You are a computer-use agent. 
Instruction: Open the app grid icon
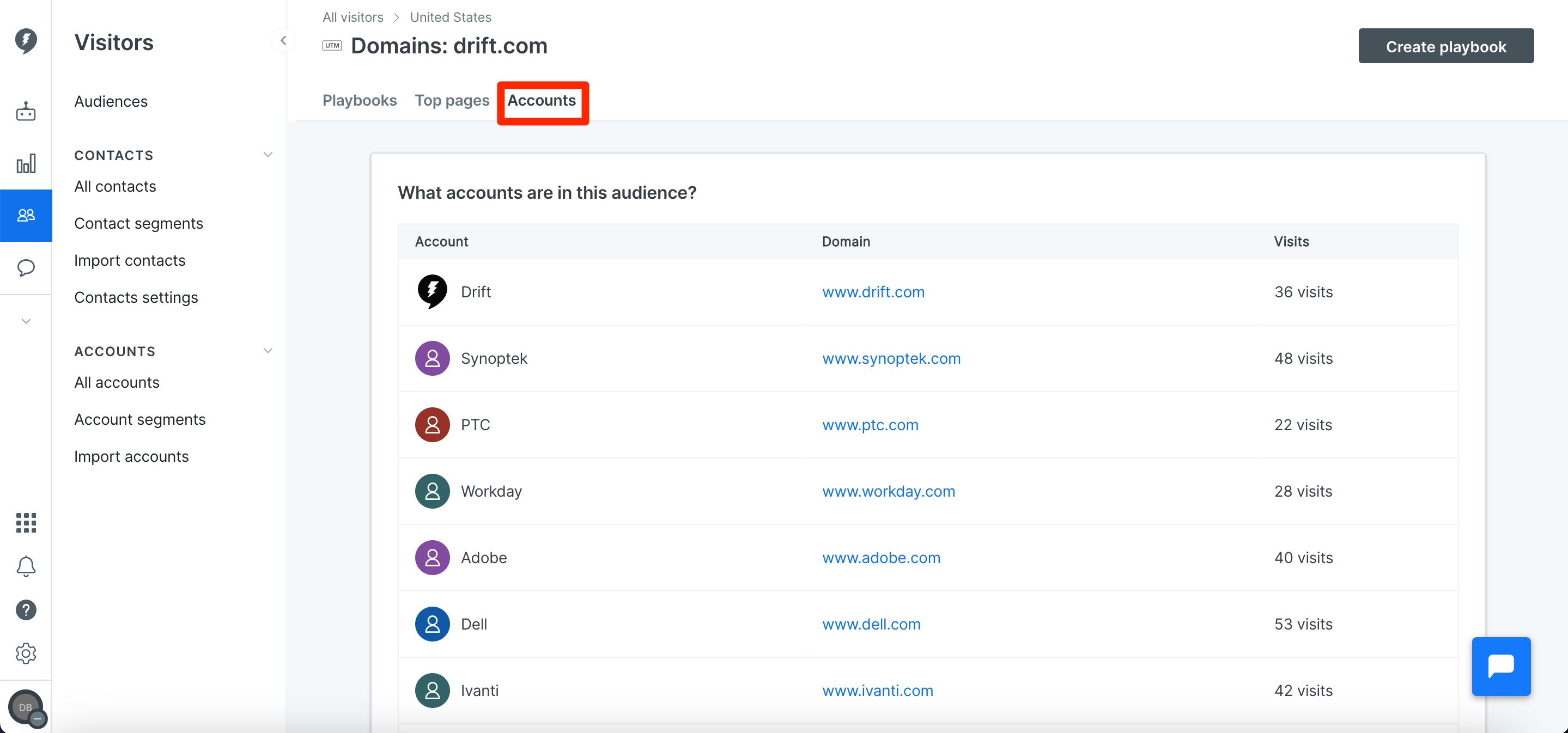(26, 523)
